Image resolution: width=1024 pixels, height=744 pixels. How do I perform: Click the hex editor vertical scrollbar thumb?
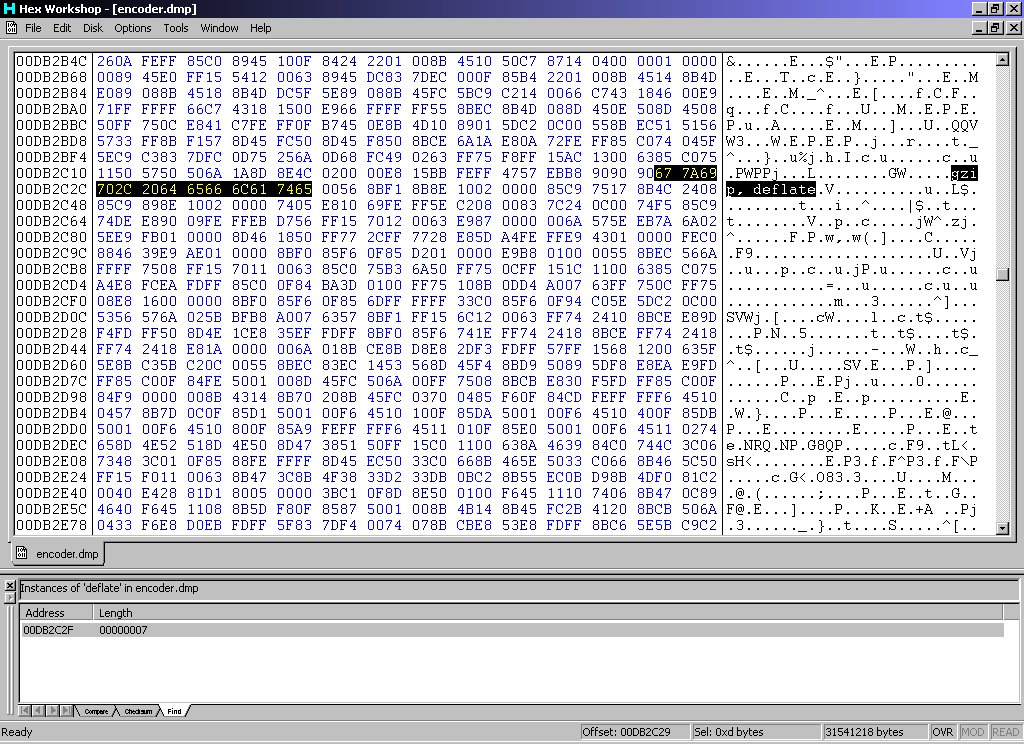pyautogui.click(x=1002, y=274)
